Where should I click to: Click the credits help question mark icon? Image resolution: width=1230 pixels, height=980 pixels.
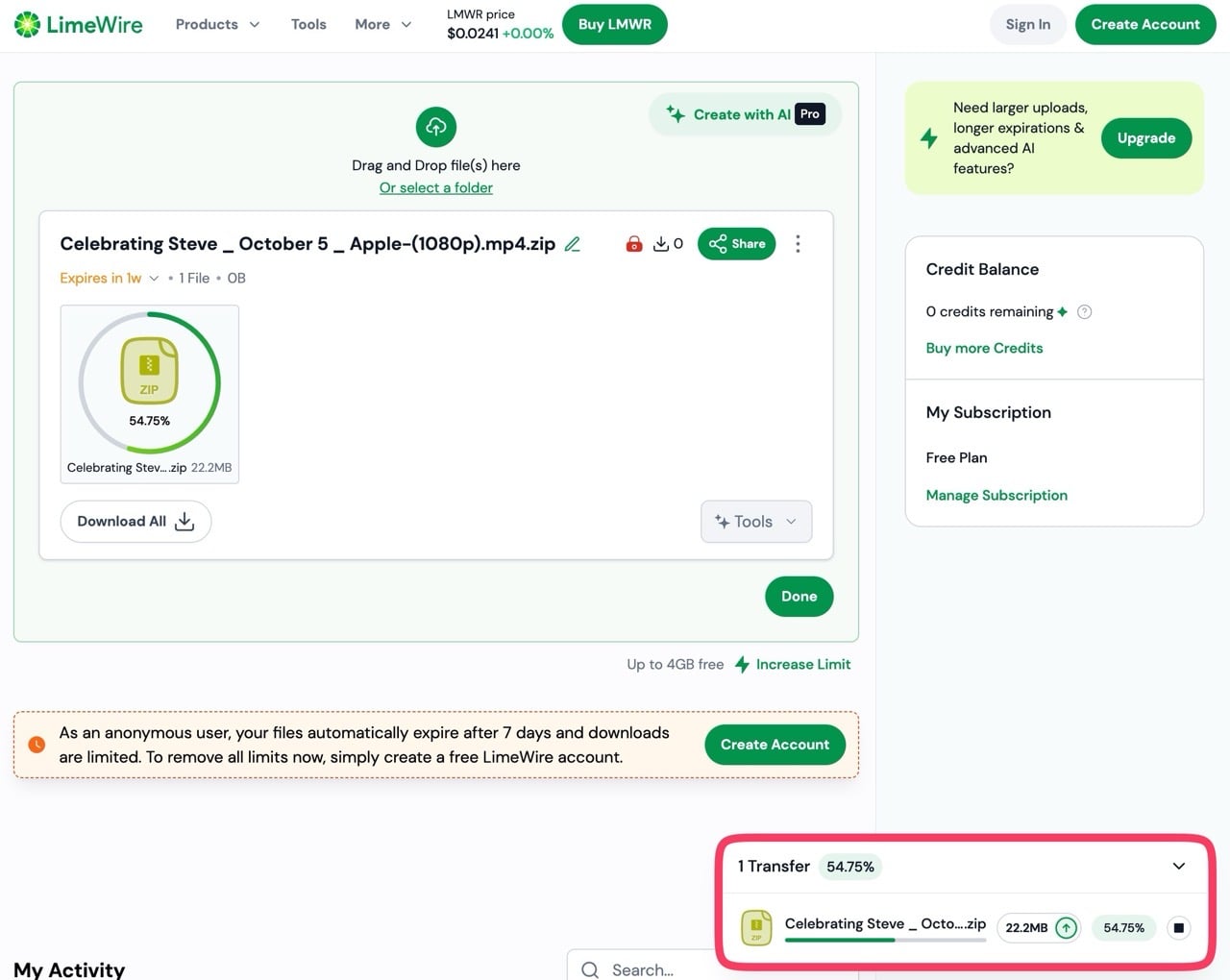pyautogui.click(x=1084, y=311)
